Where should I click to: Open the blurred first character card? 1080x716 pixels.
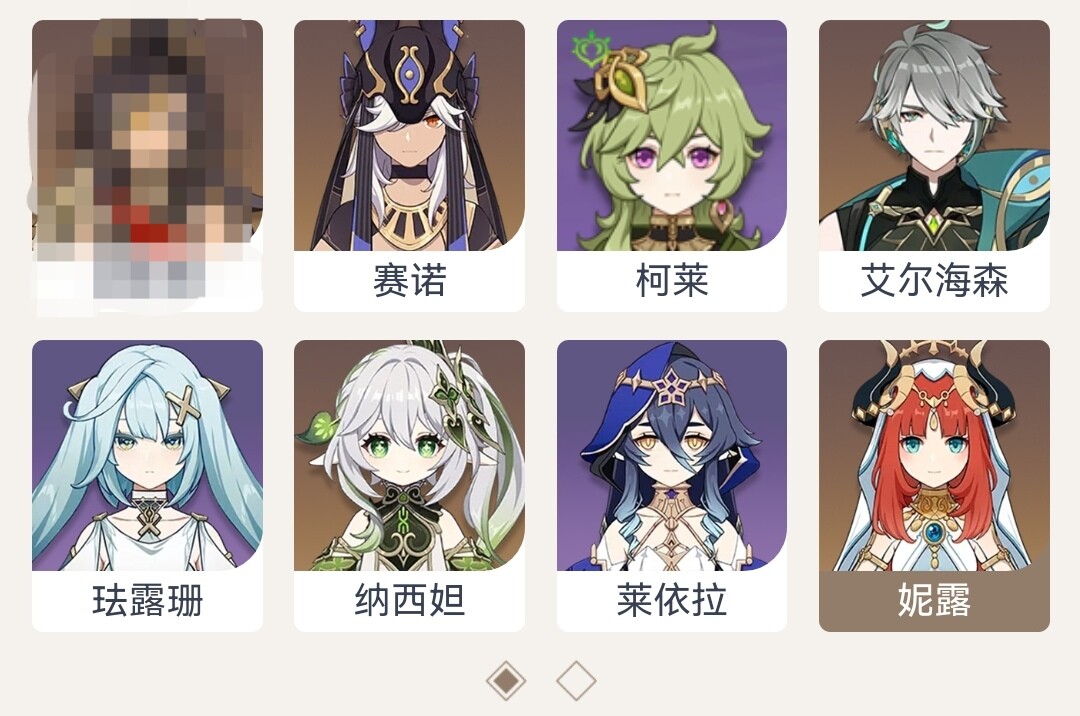click(147, 166)
